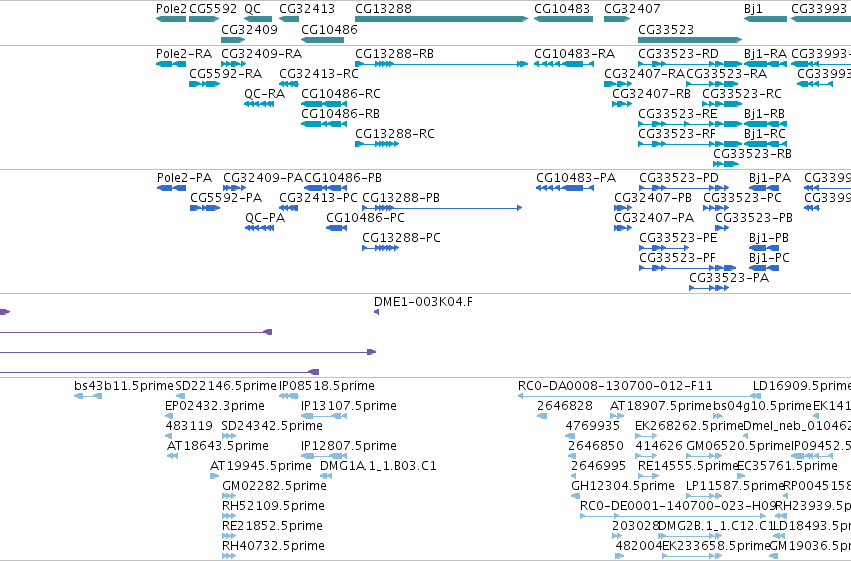The width and height of the screenshot is (851, 561).
Task: Click the QC gene arrow
Action: click(x=258, y=20)
